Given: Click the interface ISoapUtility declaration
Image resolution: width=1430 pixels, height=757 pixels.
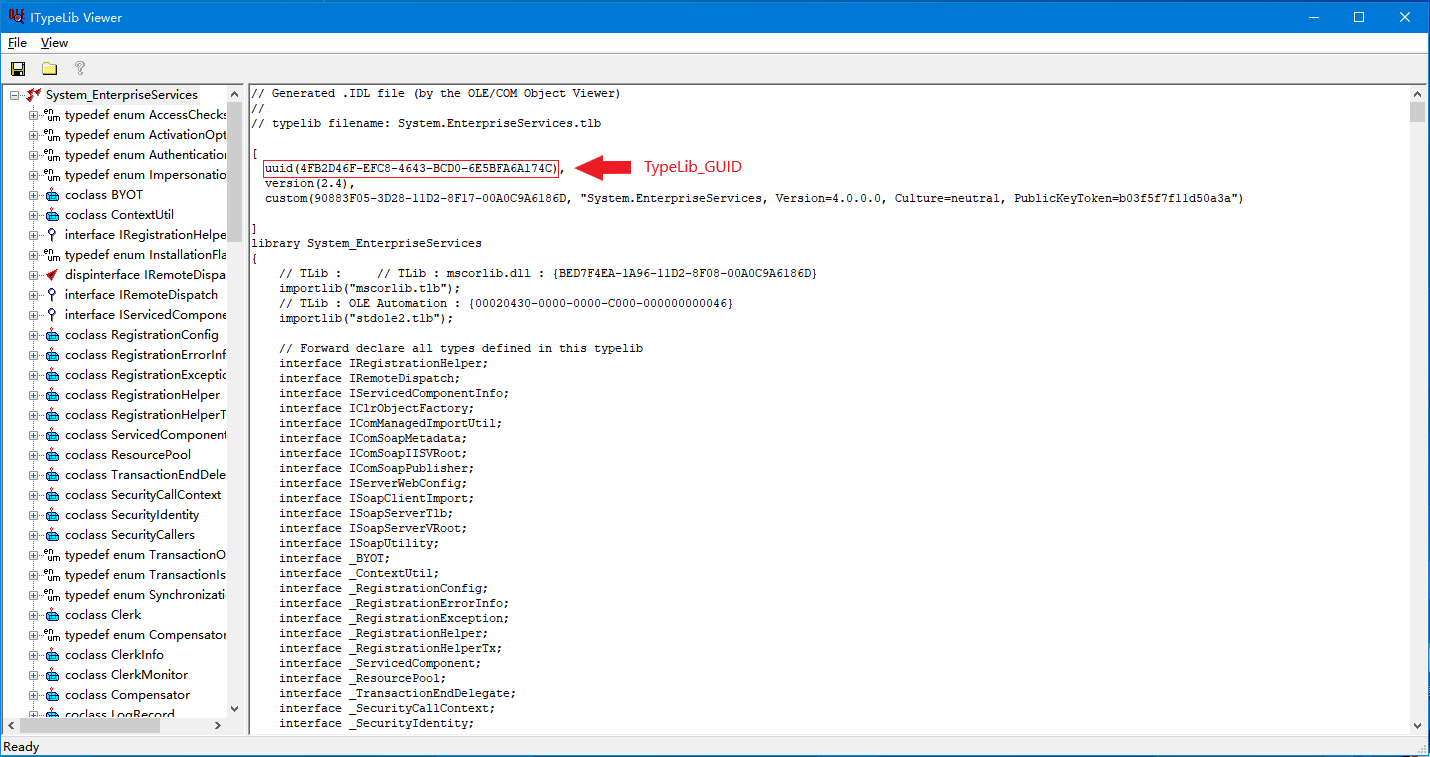Looking at the screenshot, I should tap(359, 543).
